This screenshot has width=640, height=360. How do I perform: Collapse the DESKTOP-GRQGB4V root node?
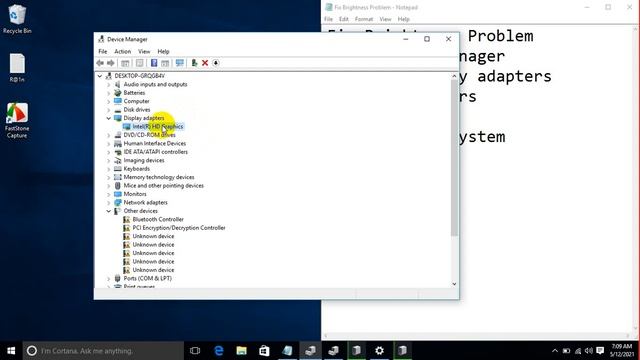(100, 76)
